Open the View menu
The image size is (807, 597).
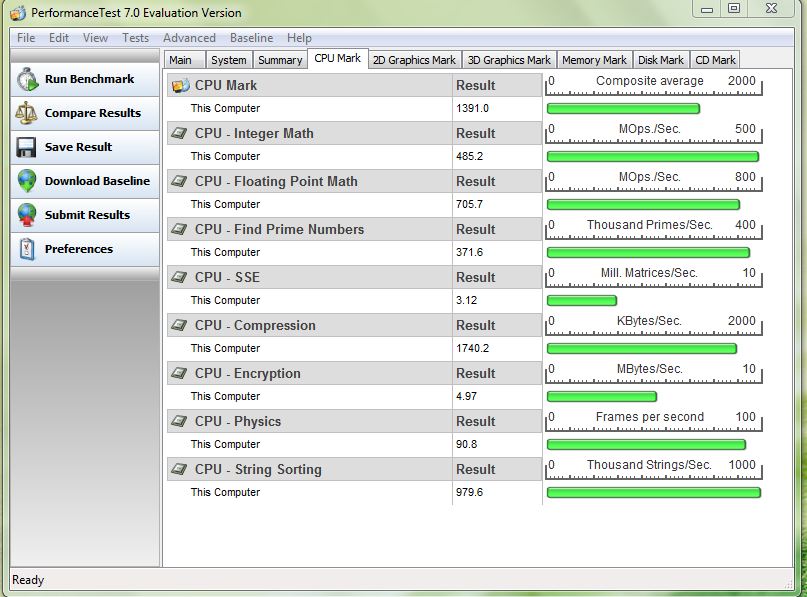pyautogui.click(x=95, y=38)
